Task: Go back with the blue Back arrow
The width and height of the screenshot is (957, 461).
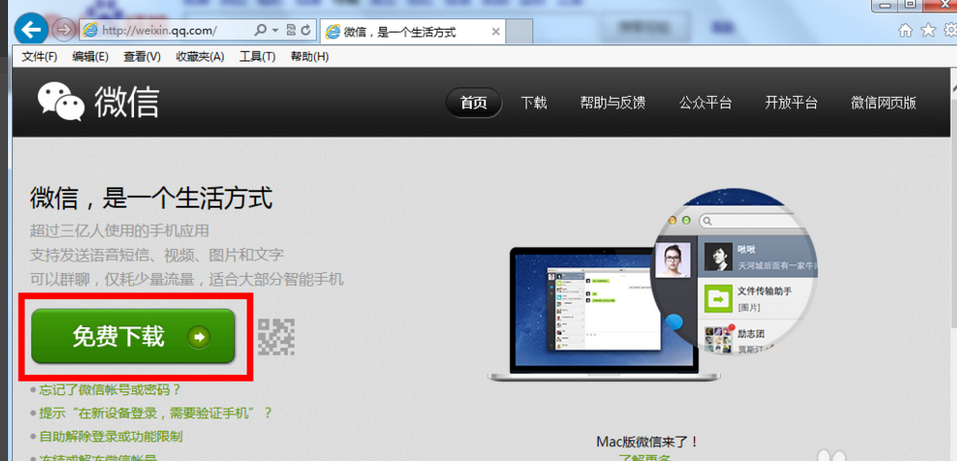Action: click(x=31, y=29)
